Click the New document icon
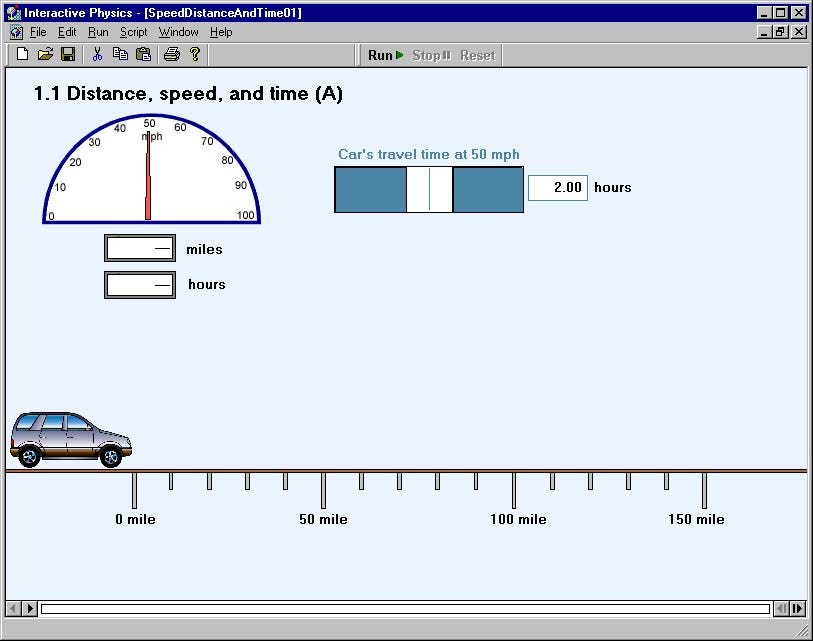Image resolution: width=813 pixels, height=641 pixels. [x=22, y=54]
